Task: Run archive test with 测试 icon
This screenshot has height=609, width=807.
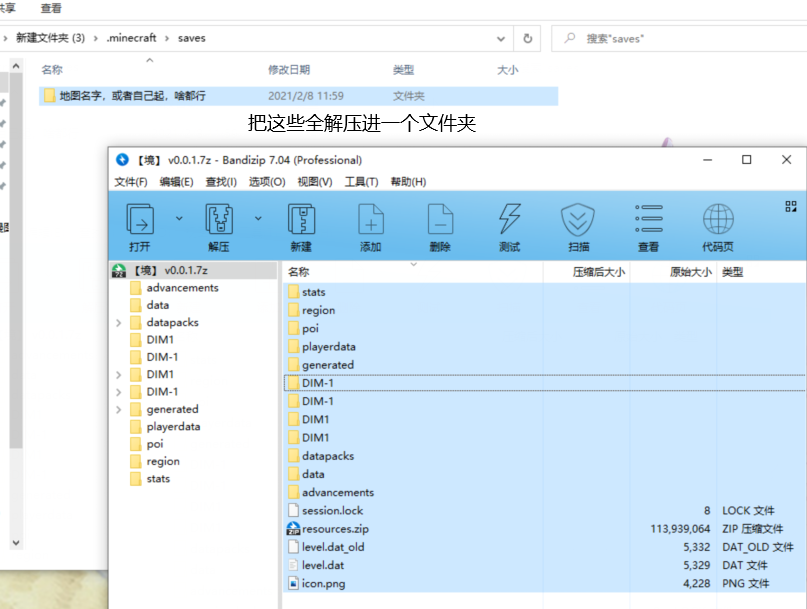Action: pyautogui.click(x=509, y=220)
